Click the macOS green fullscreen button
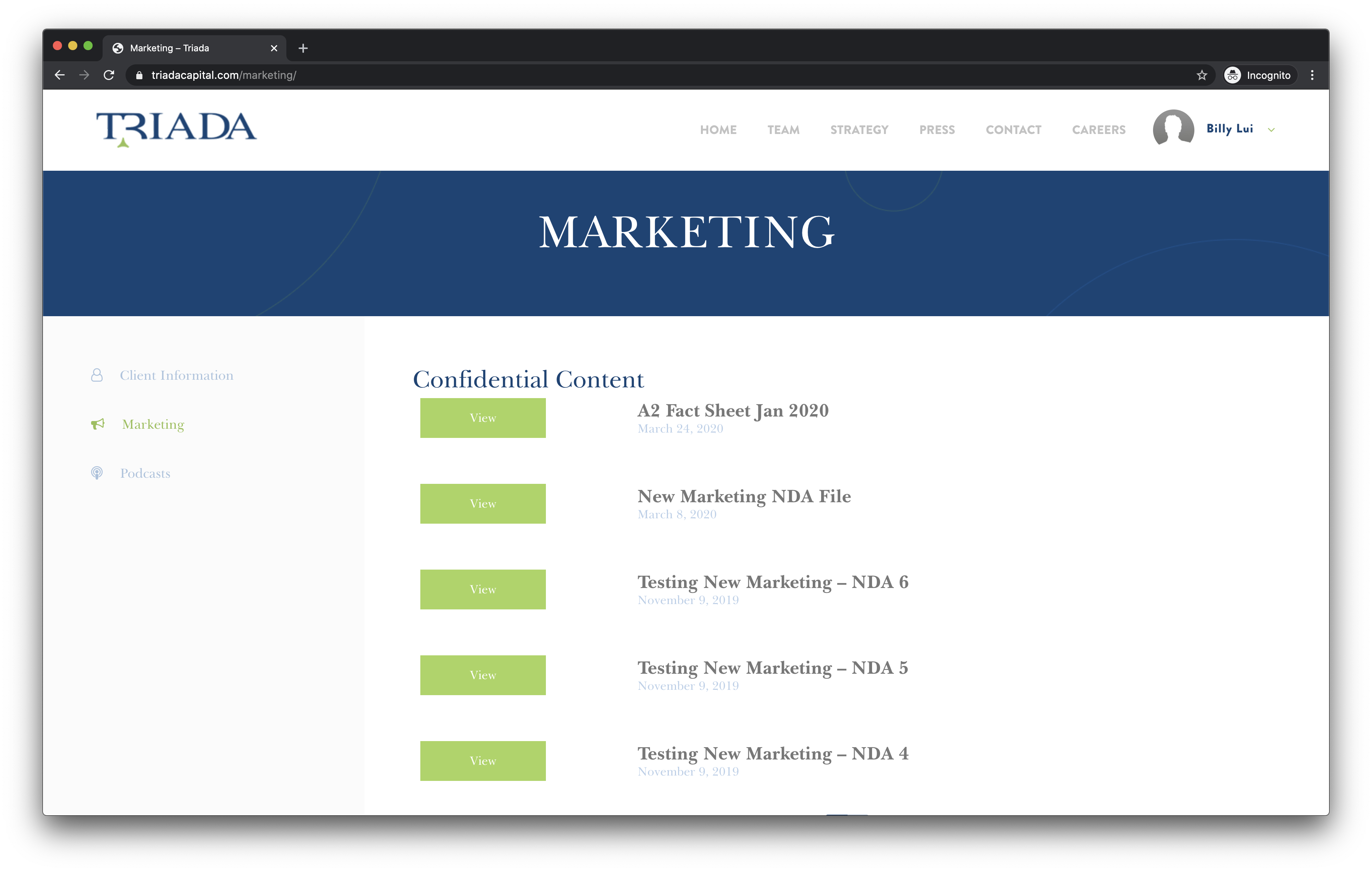 (88, 46)
